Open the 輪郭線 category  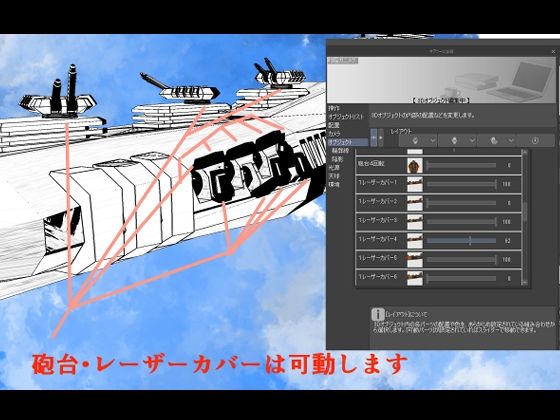click(340, 151)
